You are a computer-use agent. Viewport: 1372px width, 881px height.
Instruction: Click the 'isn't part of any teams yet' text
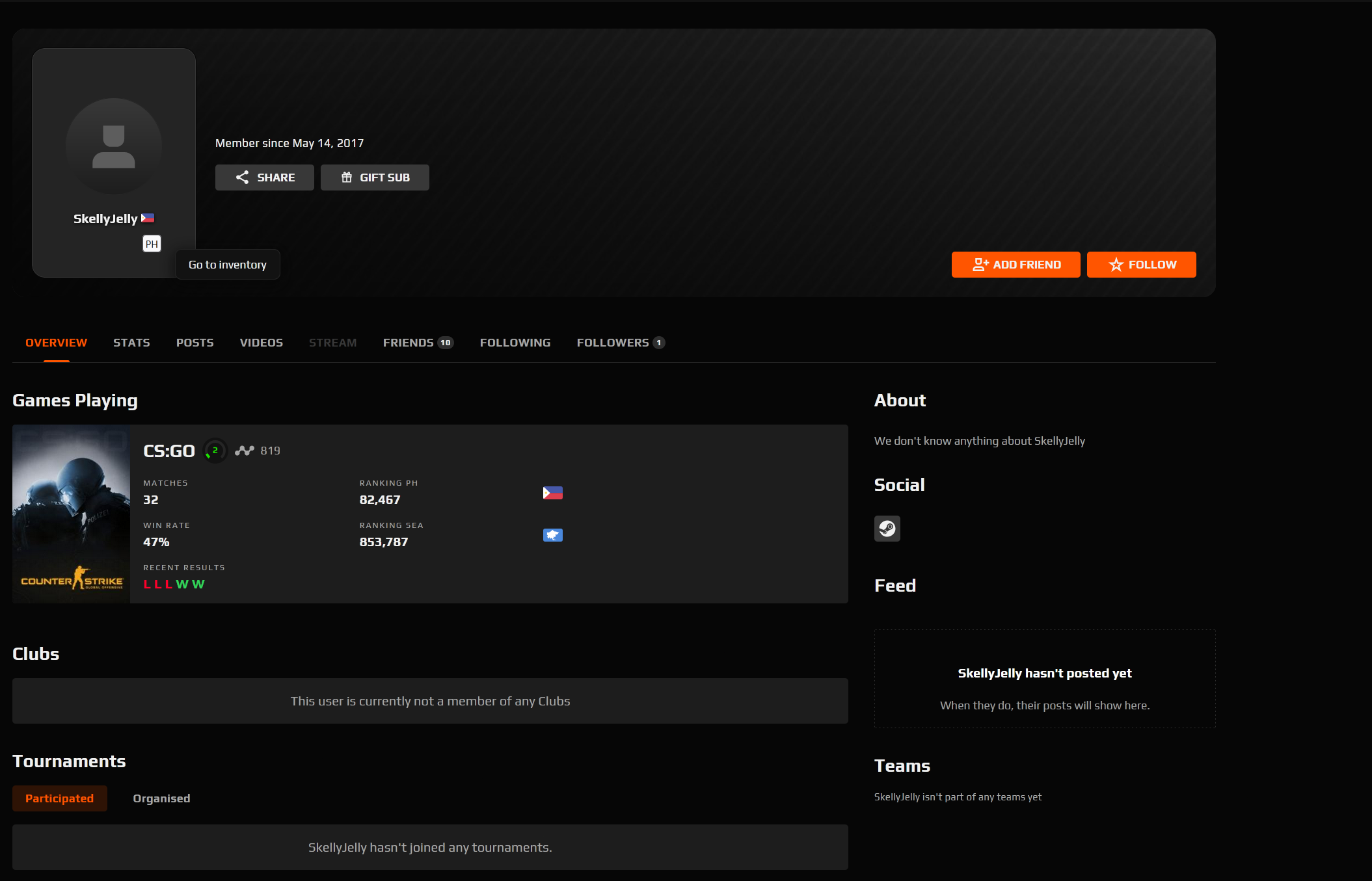click(958, 797)
